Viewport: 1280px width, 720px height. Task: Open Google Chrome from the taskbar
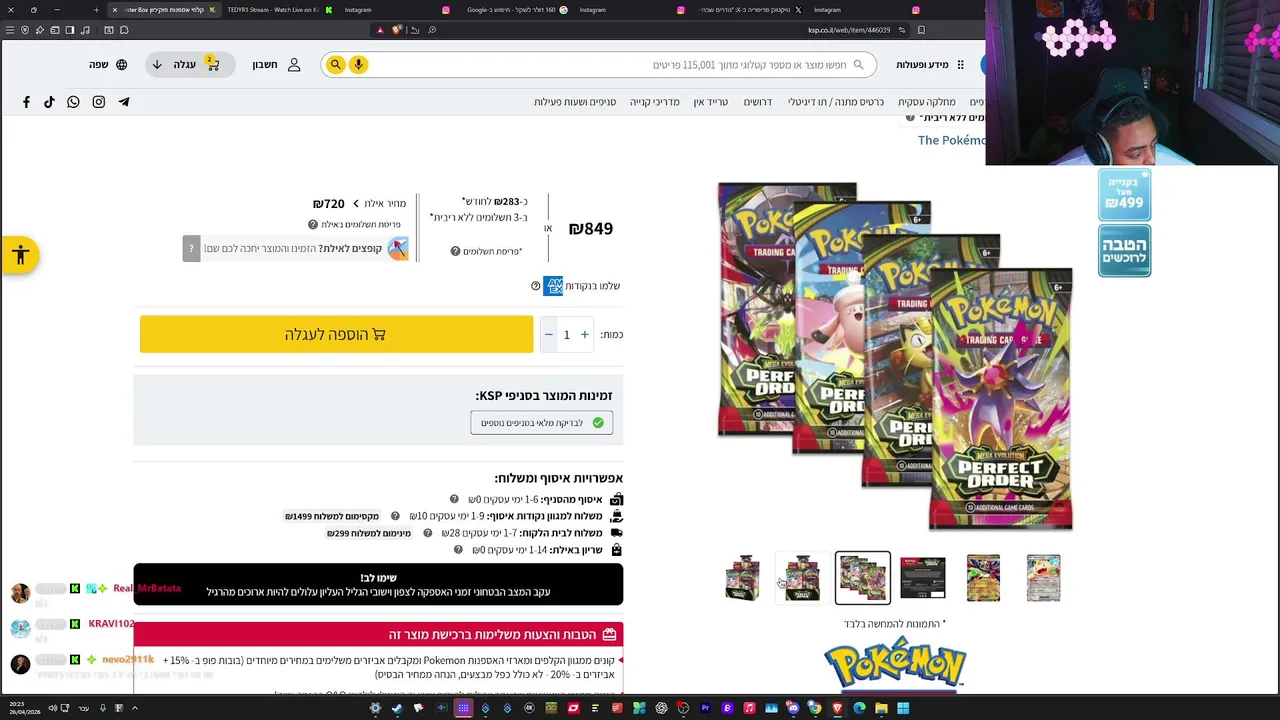[x=815, y=708]
